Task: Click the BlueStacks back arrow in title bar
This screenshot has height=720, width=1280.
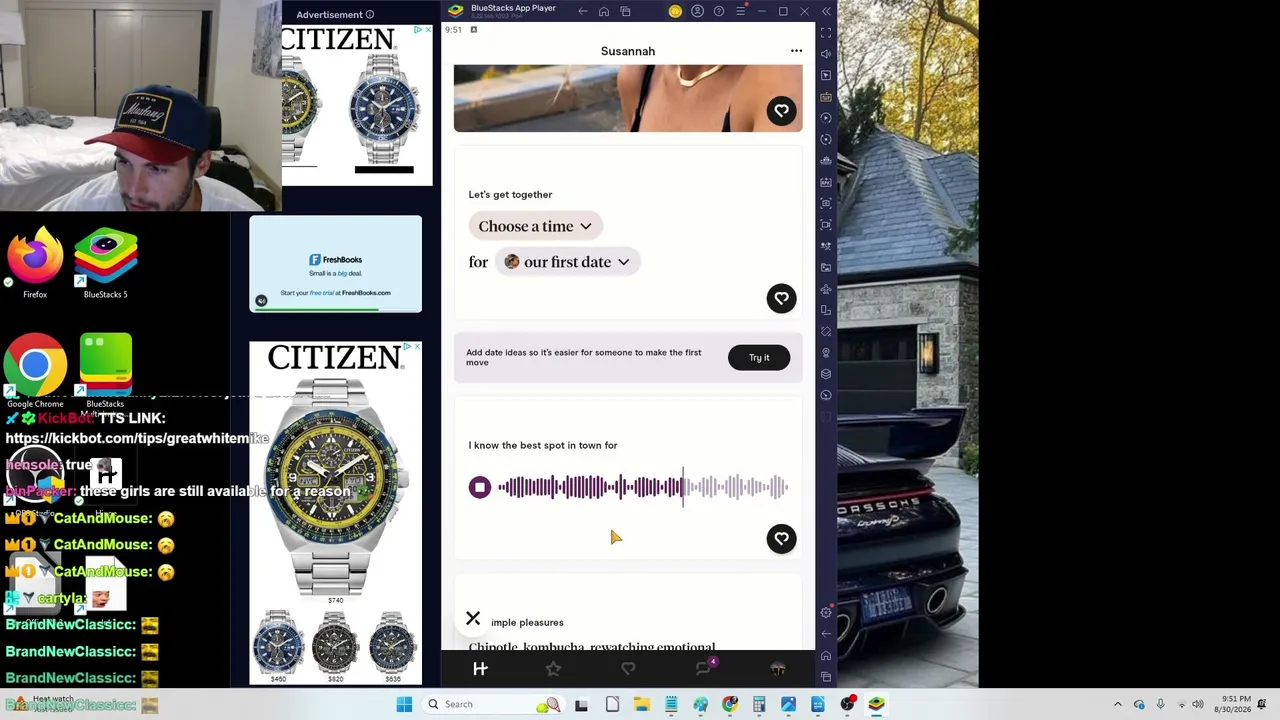Action: 583,11
